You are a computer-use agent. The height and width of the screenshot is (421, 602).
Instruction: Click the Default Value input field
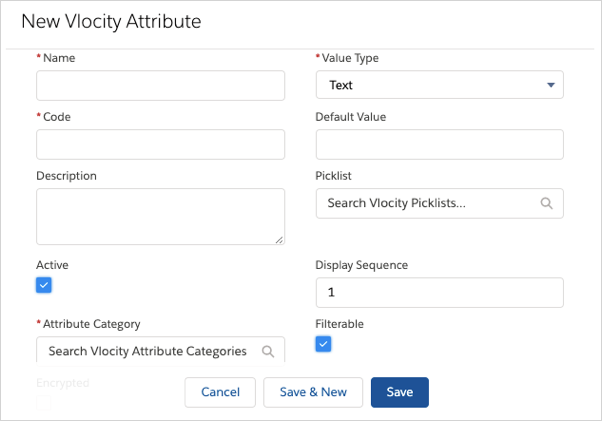440,144
